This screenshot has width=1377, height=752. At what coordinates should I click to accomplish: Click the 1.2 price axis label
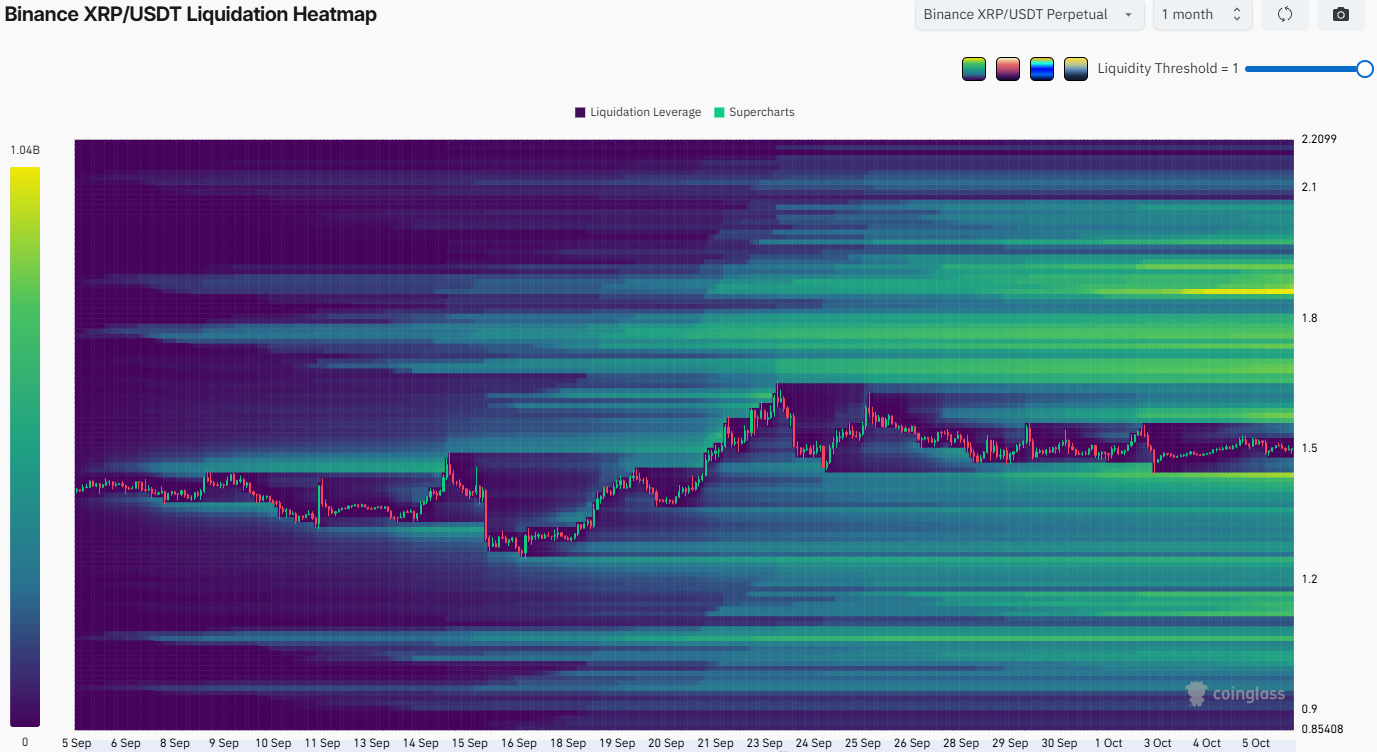point(1309,579)
